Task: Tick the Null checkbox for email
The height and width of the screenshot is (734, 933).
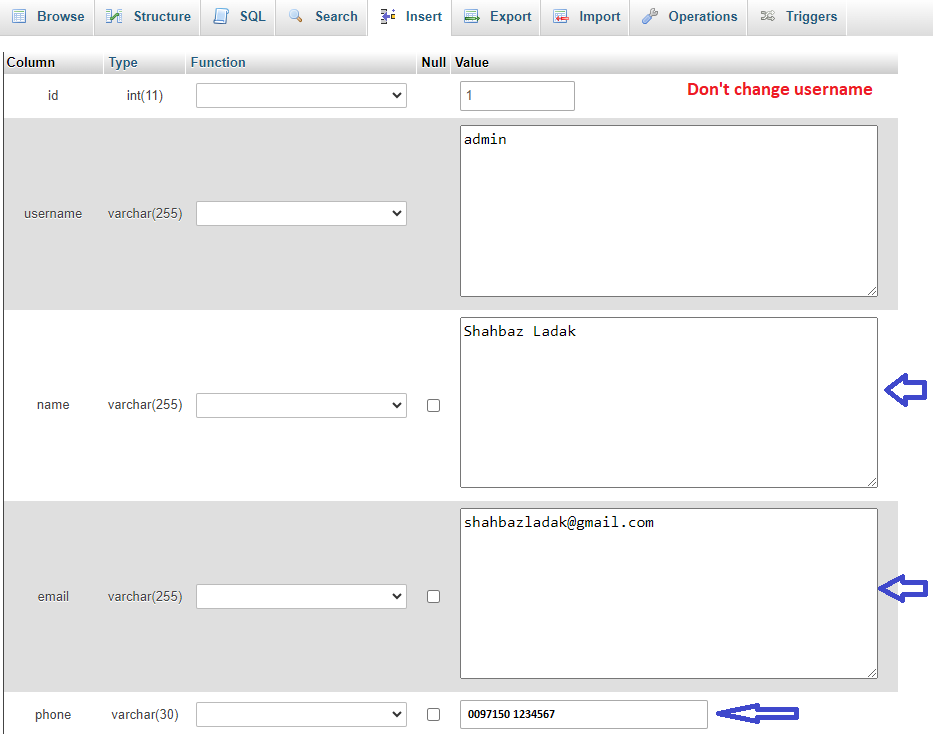Action: tap(433, 596)
